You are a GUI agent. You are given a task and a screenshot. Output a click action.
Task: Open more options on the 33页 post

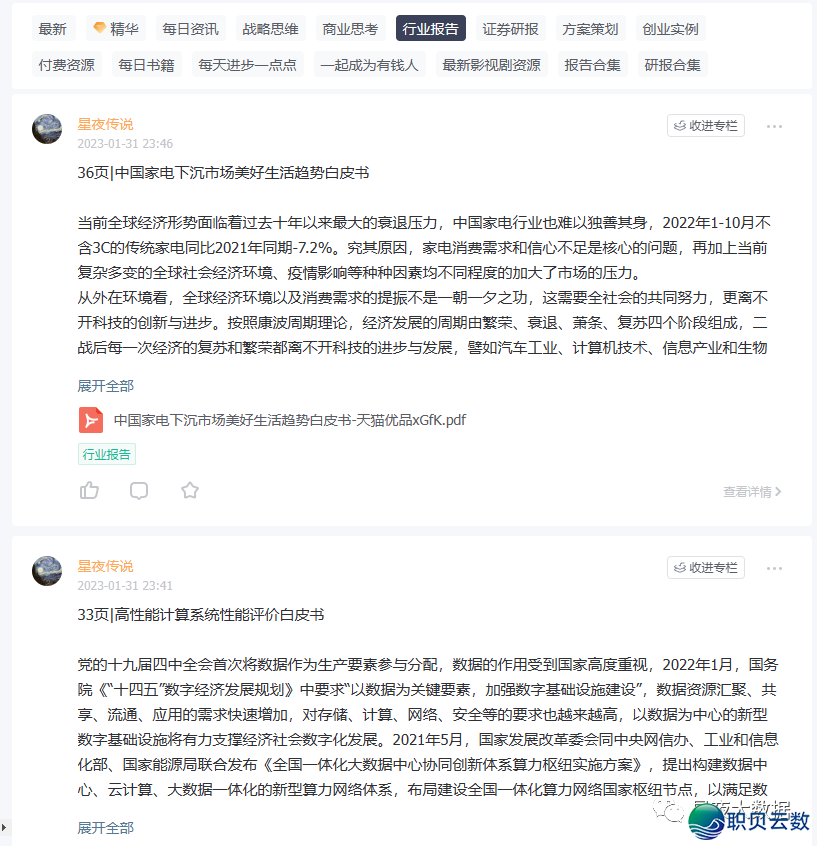click(774, 568)
